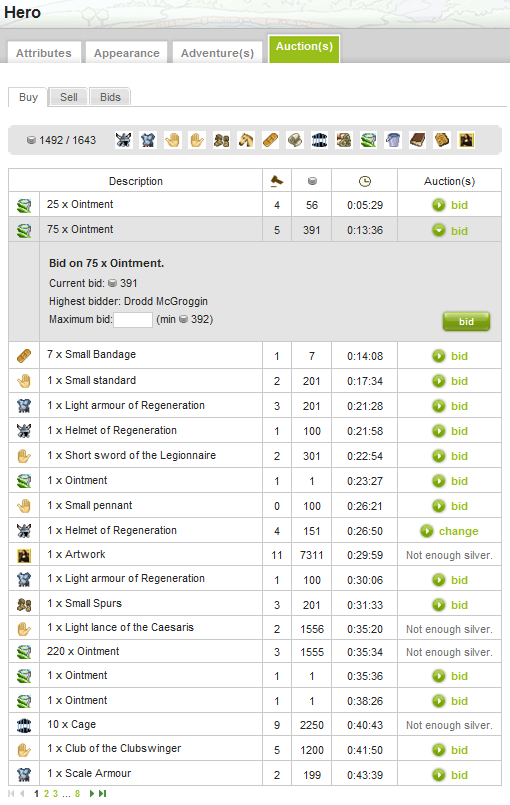Filter auctions by ointment icon
510x805 pixels.
click(x=368, y=140)
